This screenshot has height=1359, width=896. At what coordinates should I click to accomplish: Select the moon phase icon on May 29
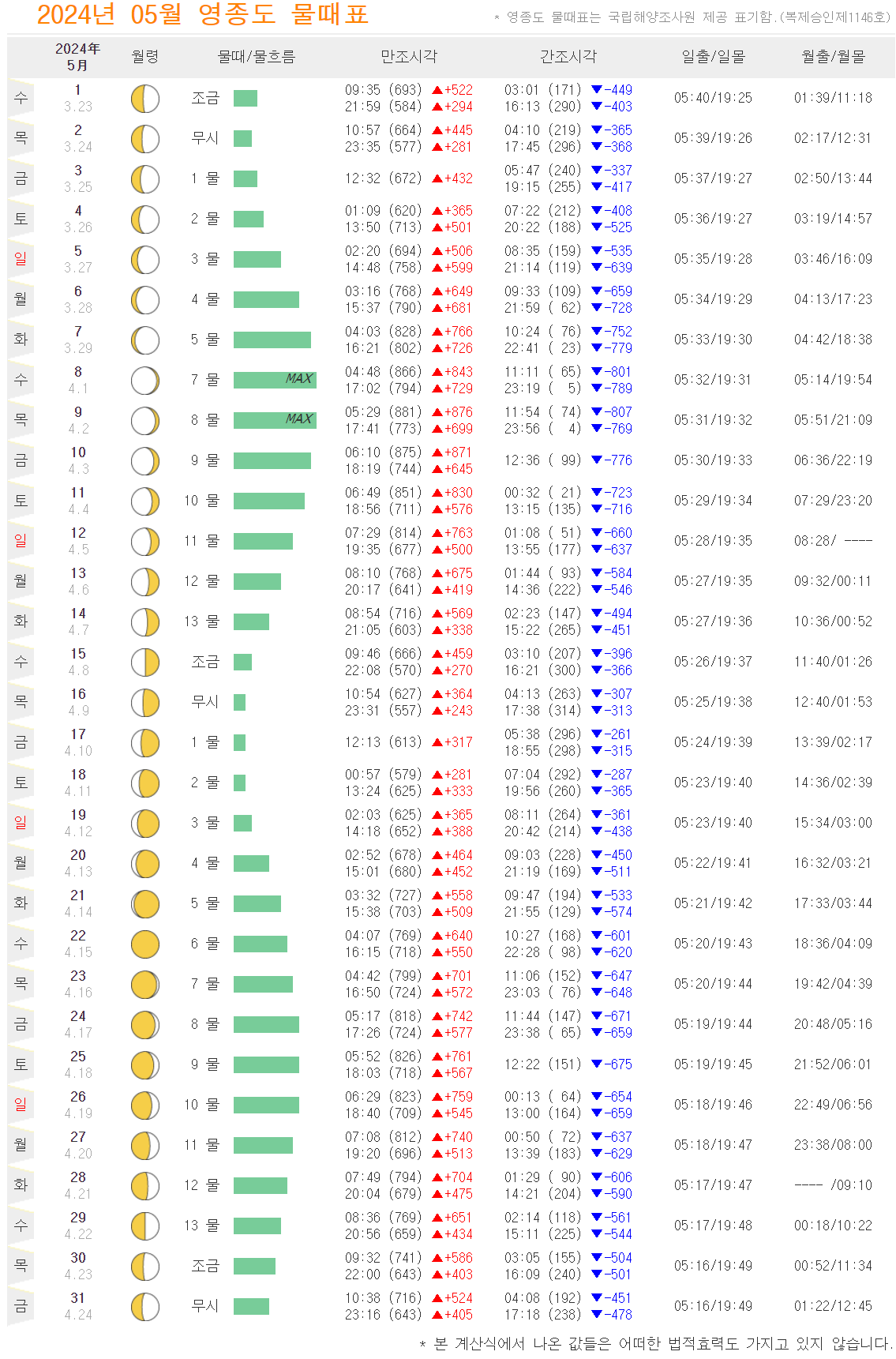tap(145, 1226)
